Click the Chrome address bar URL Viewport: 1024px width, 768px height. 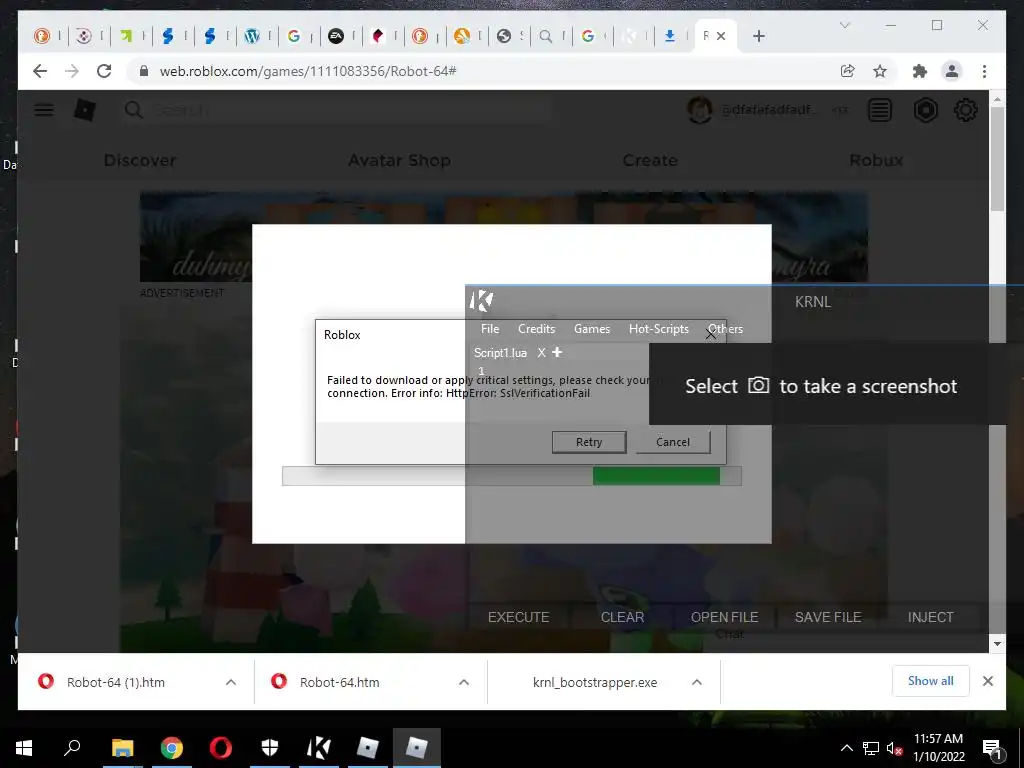[308, 71]
